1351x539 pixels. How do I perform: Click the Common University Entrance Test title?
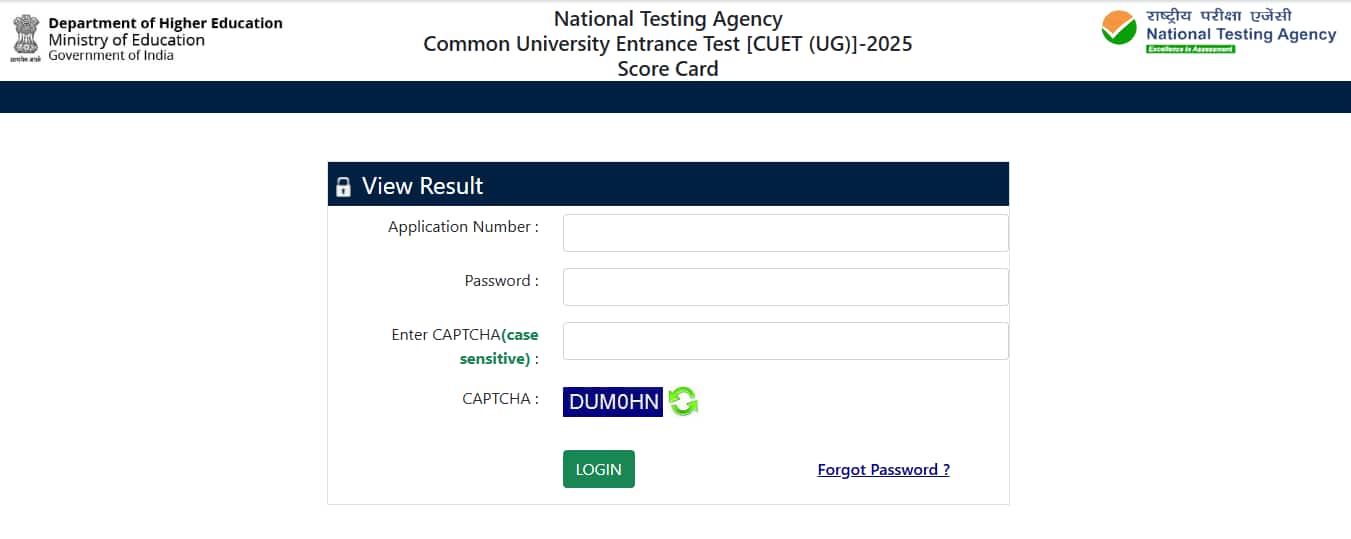point(668,44)
